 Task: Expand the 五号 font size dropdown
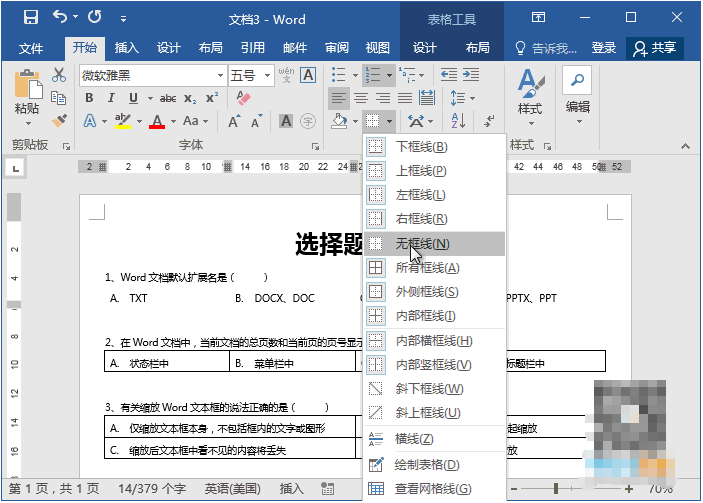coord(268,75)
